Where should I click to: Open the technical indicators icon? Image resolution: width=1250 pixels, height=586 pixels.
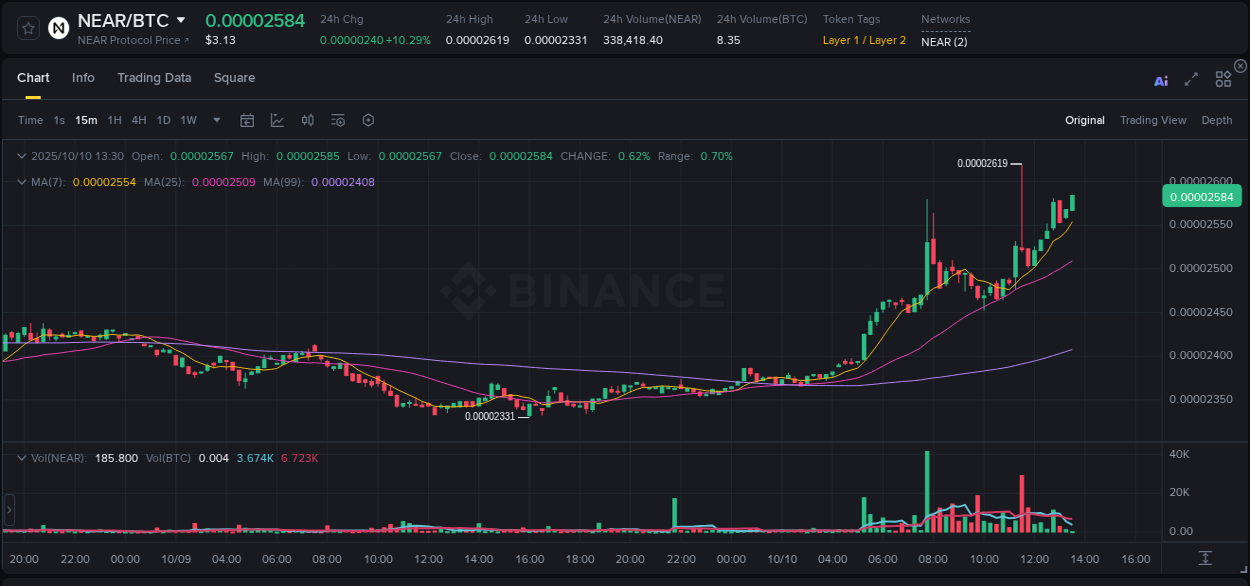337,120
